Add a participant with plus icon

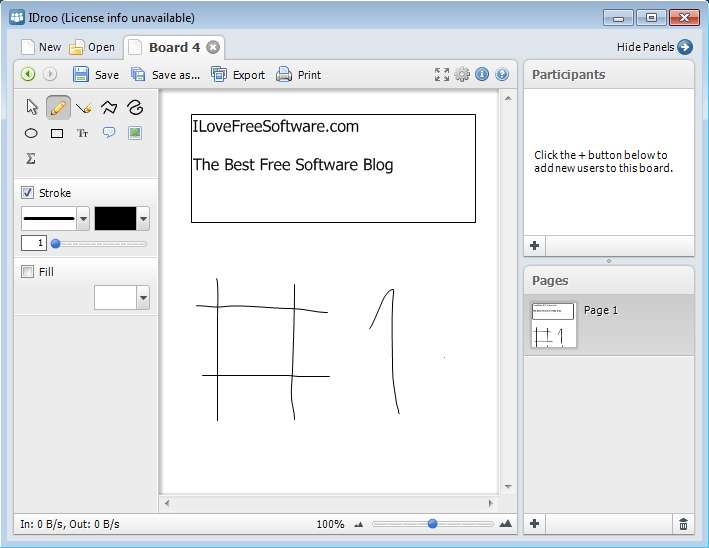534,246
